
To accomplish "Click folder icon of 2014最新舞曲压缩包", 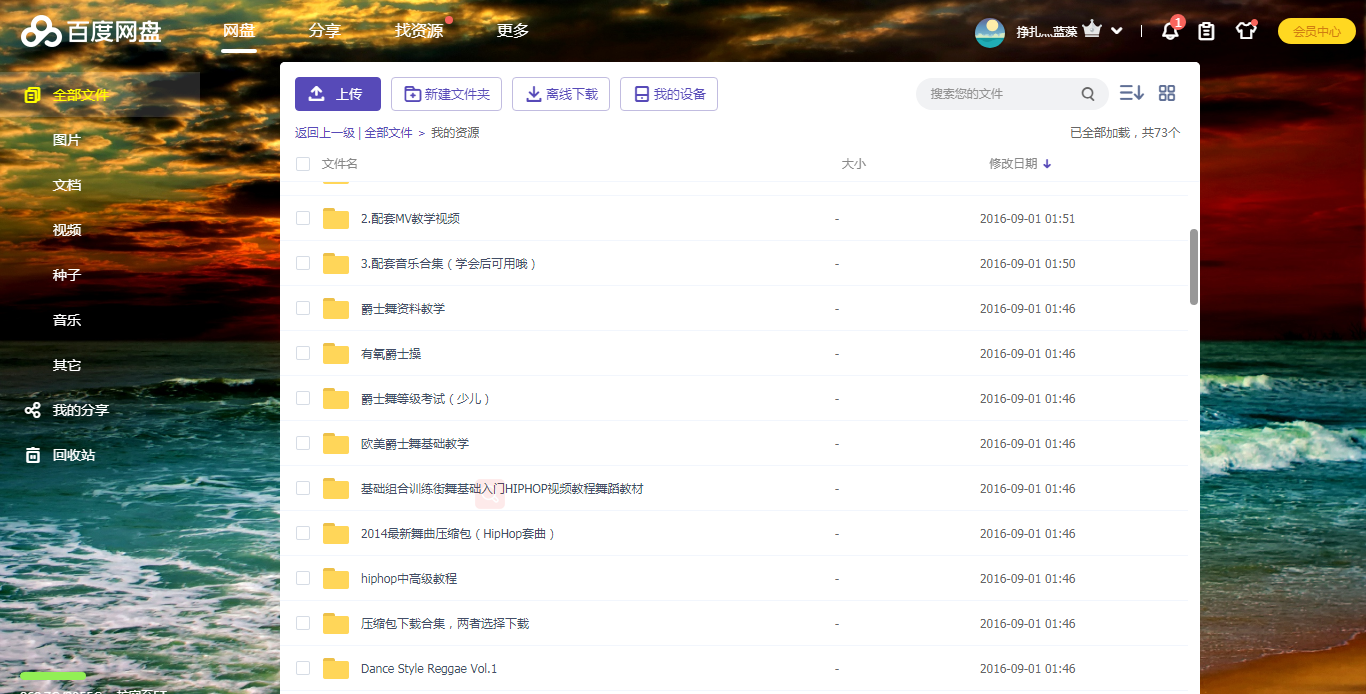I will (x=336, y=533).
